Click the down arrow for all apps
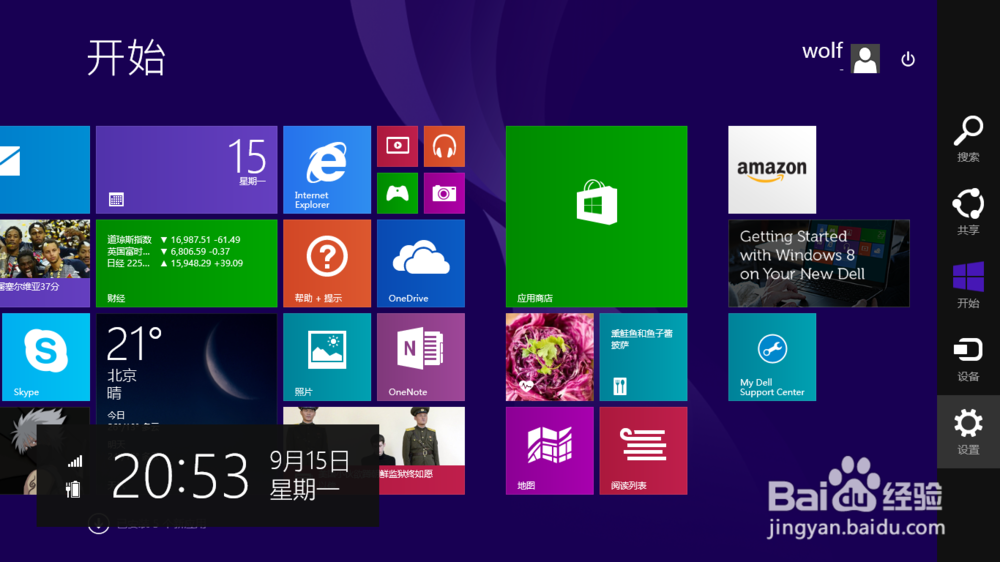The width and height of the screenshot is (1000, 562). [98, 524]
